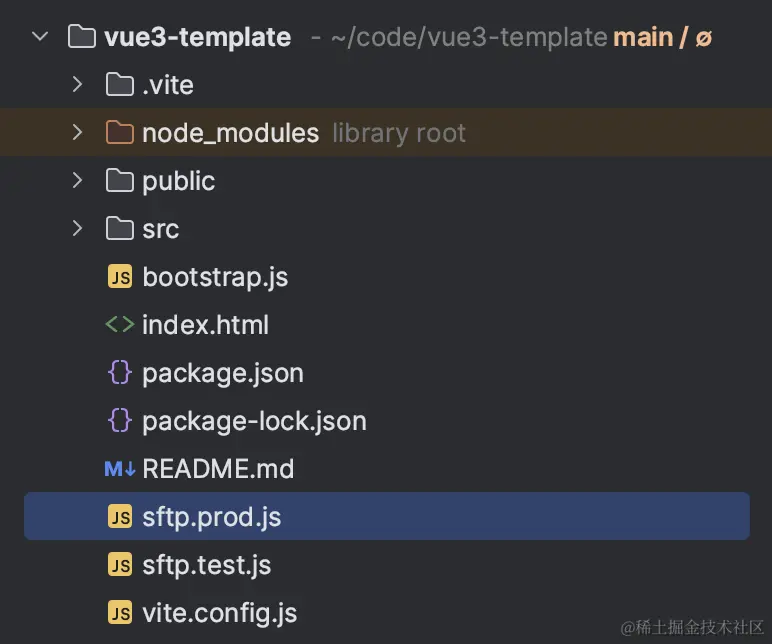
Task: Select the package.json file
Action: (222, 374)
